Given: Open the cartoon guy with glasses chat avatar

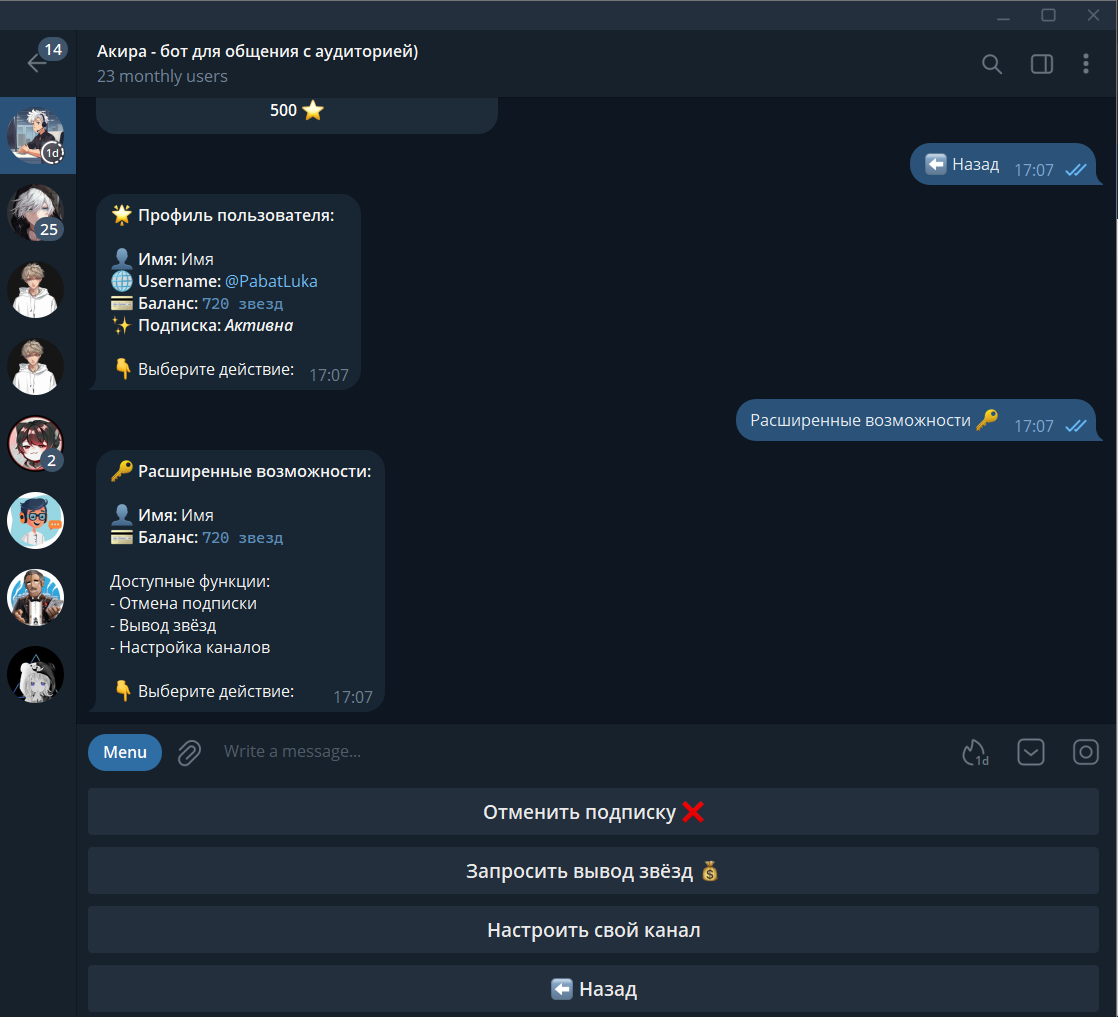Looking at the screenshot, I should (36, 521).
